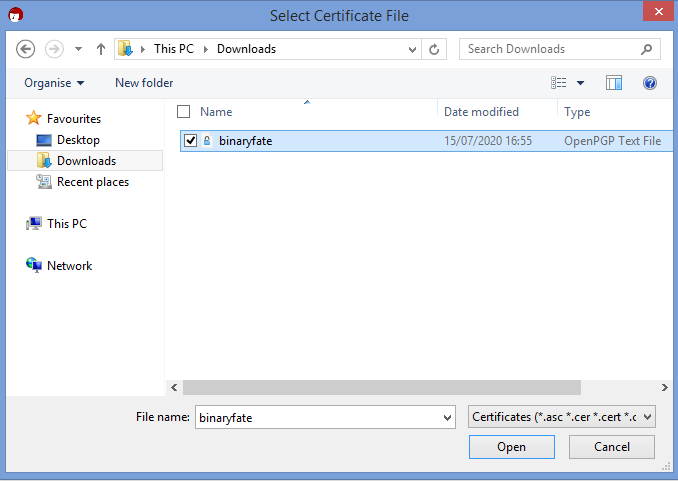Go up one folder level

tap(101, 49)
